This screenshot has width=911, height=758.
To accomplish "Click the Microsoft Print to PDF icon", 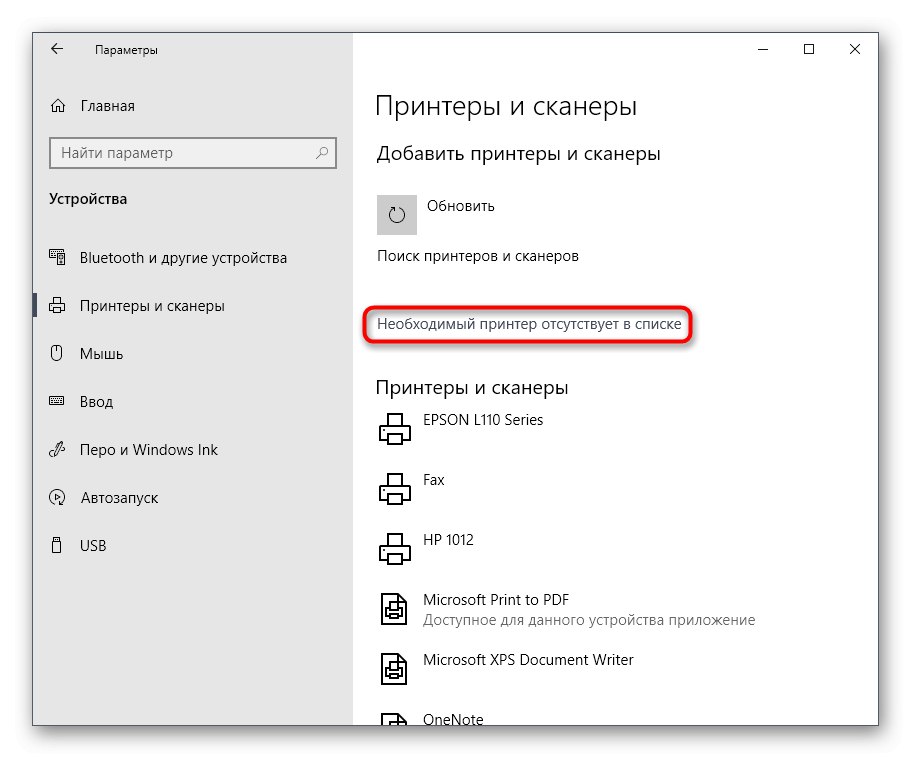I will tap(394, 609).
